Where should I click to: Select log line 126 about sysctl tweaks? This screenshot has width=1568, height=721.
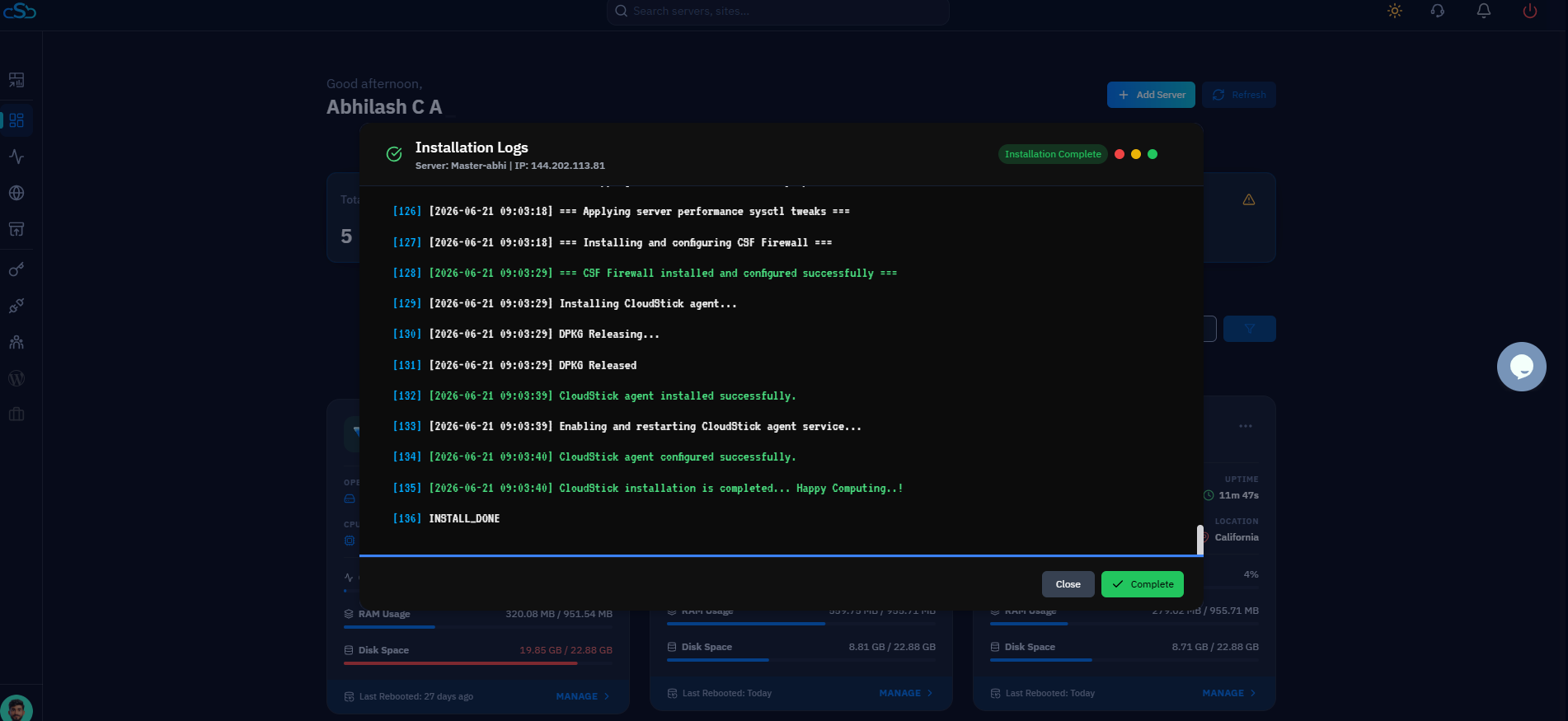622,212
